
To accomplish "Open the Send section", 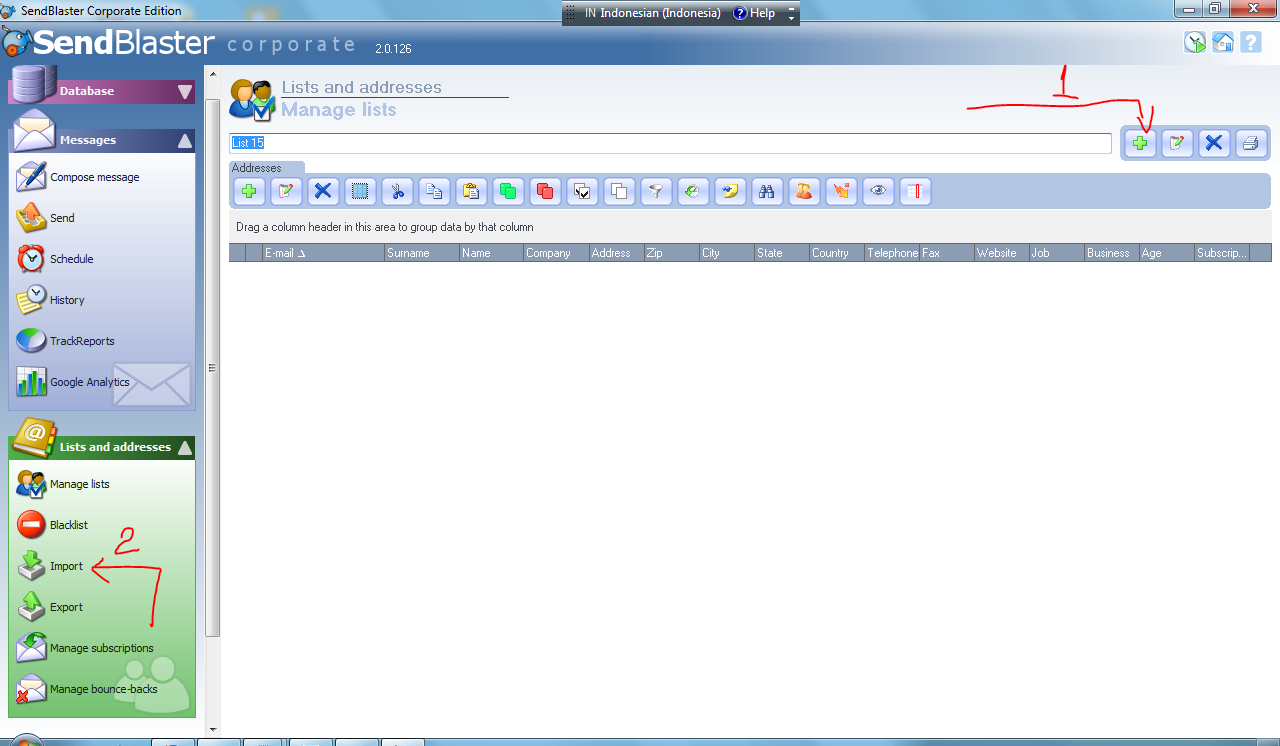I will coord(46,218).
